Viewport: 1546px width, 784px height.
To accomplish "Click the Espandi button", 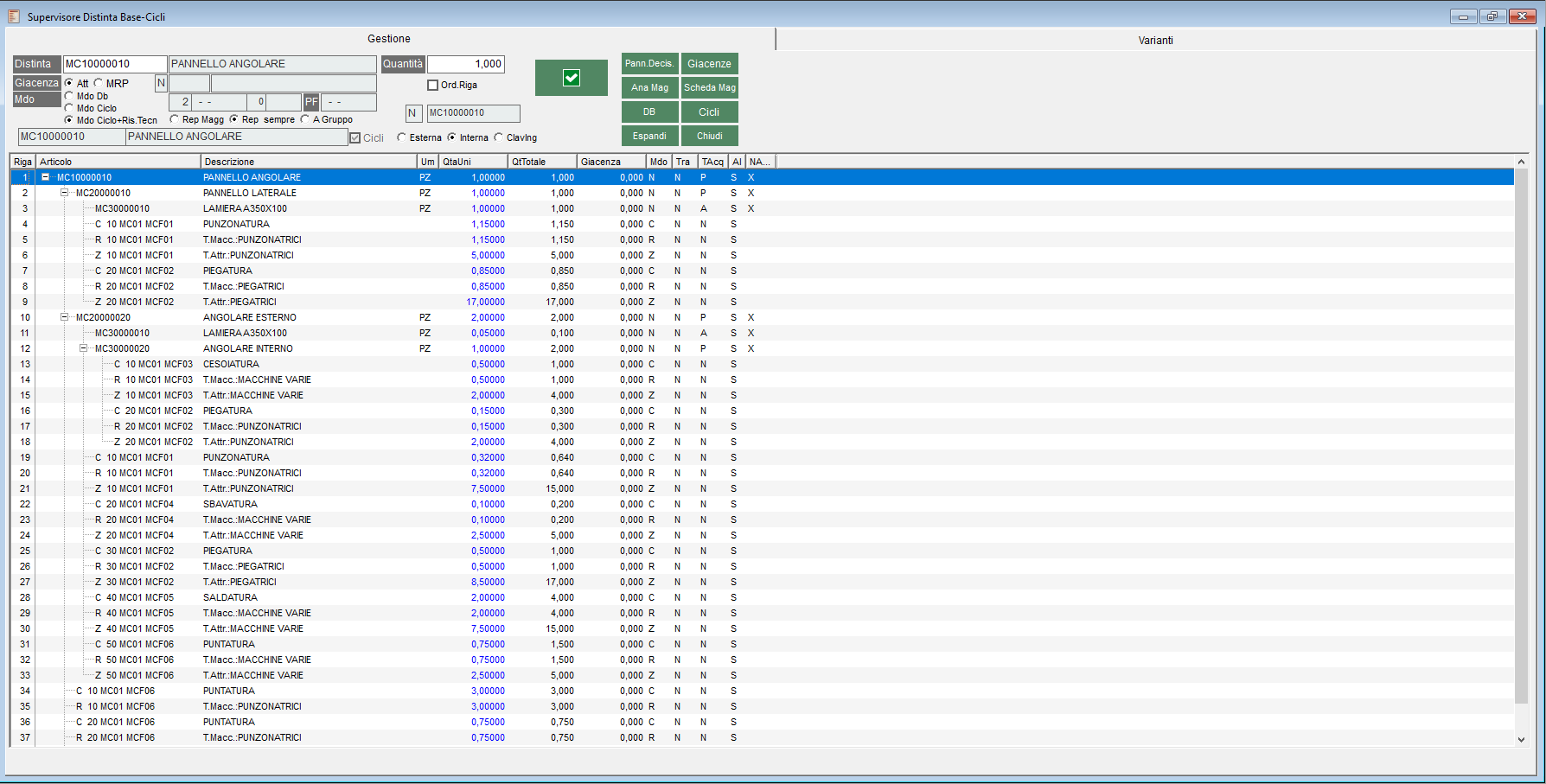I will [x=649, y=136].
